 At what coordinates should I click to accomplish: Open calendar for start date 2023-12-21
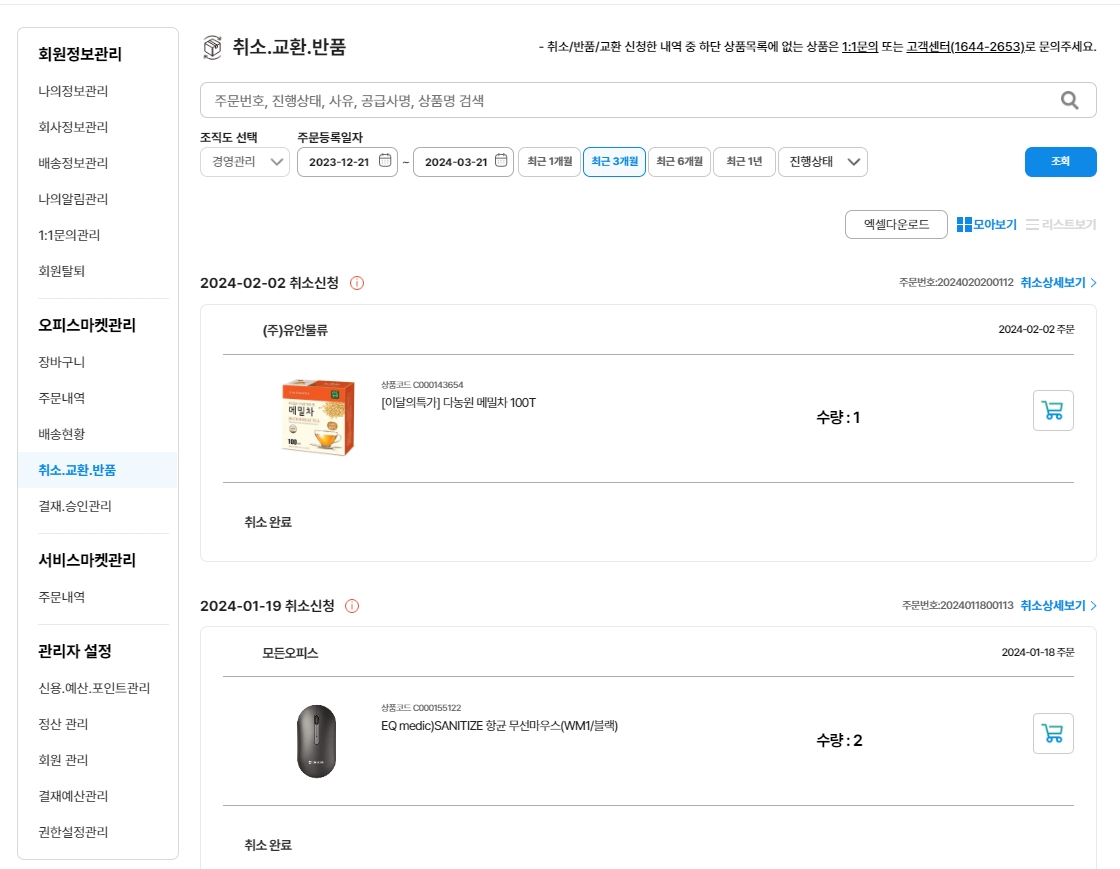[x=385, y=161]
